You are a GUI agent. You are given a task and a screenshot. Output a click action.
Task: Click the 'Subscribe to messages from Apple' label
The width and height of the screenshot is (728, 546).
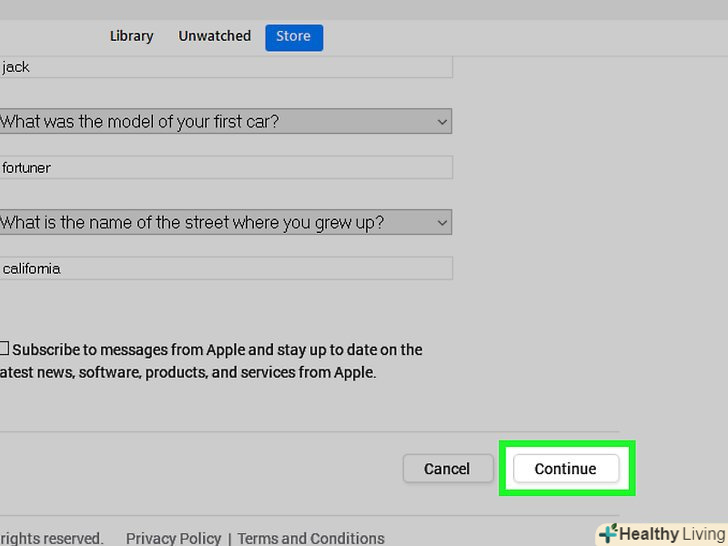click(217, 350)
